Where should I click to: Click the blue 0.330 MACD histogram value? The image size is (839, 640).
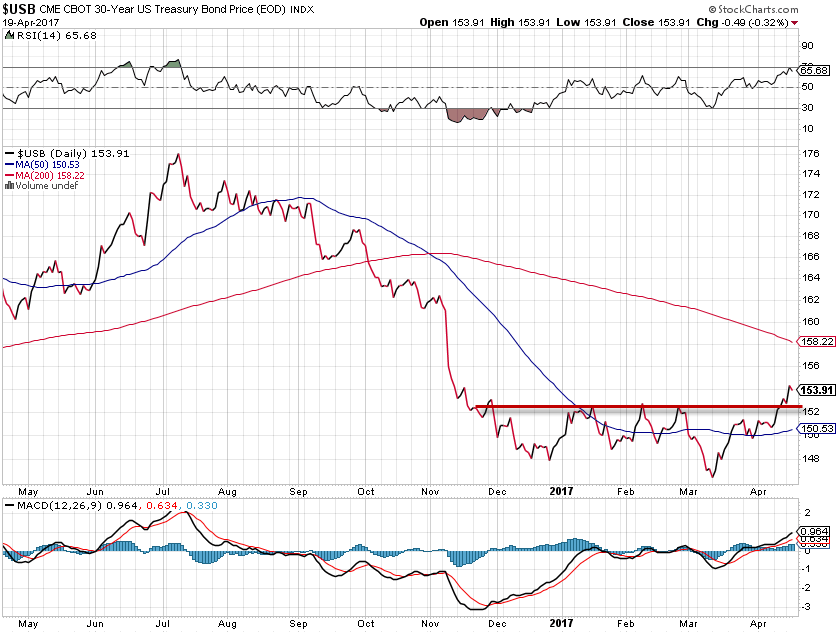point(202,506)
